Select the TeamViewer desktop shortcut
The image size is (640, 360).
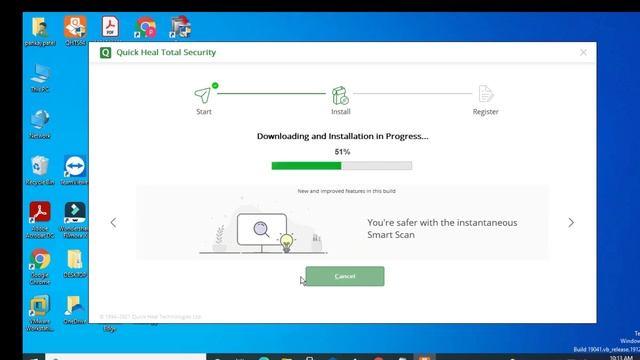(x=75, y=171)
